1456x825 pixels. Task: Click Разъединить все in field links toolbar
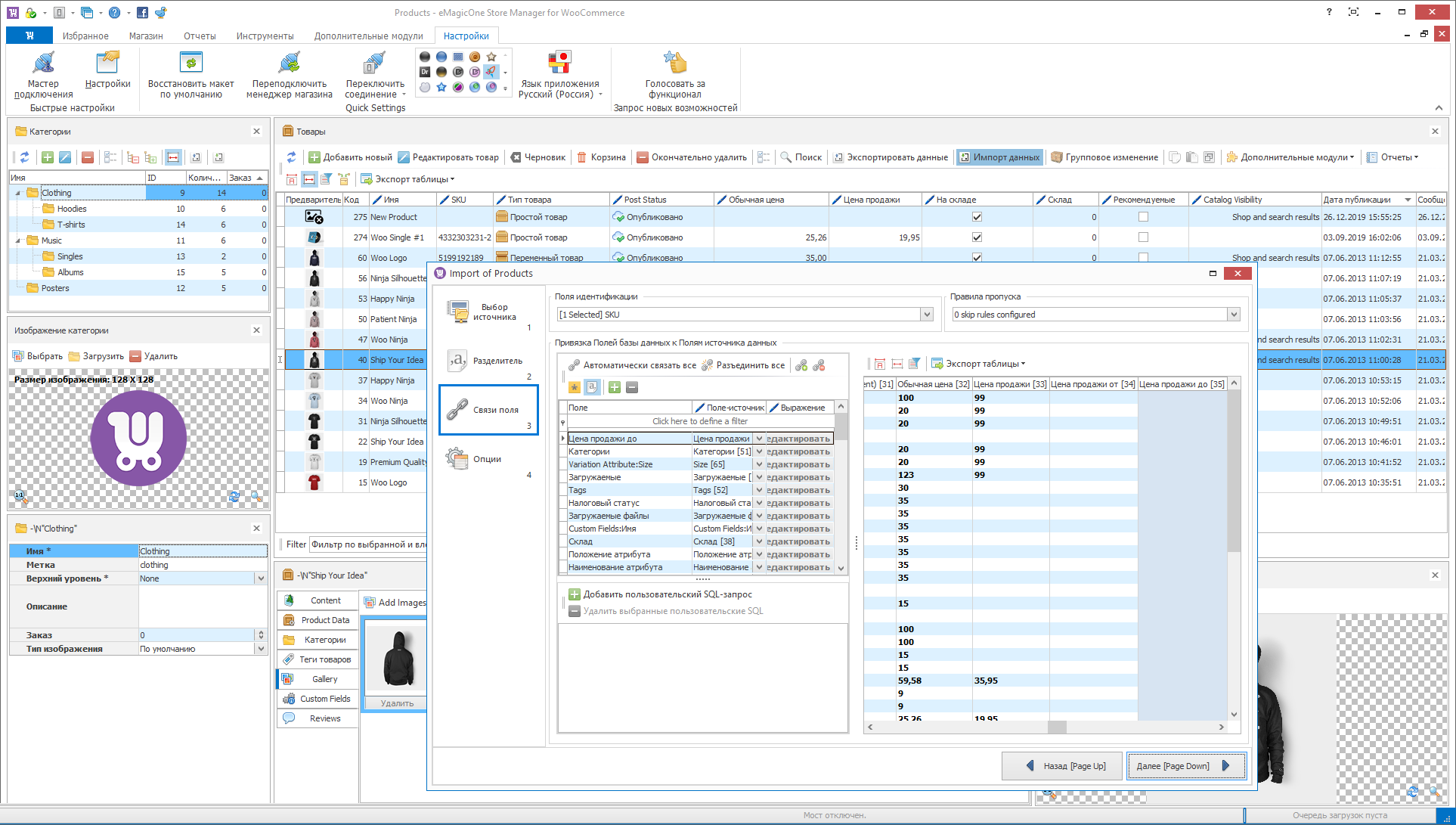[x=743, y=365]
